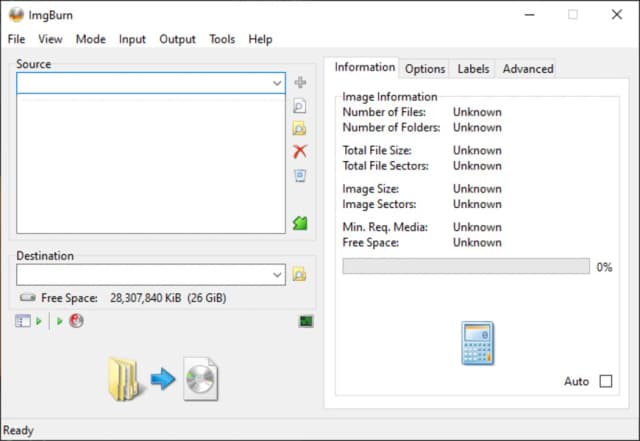
Task: Open the Input menu
Action: pos(132,39)
